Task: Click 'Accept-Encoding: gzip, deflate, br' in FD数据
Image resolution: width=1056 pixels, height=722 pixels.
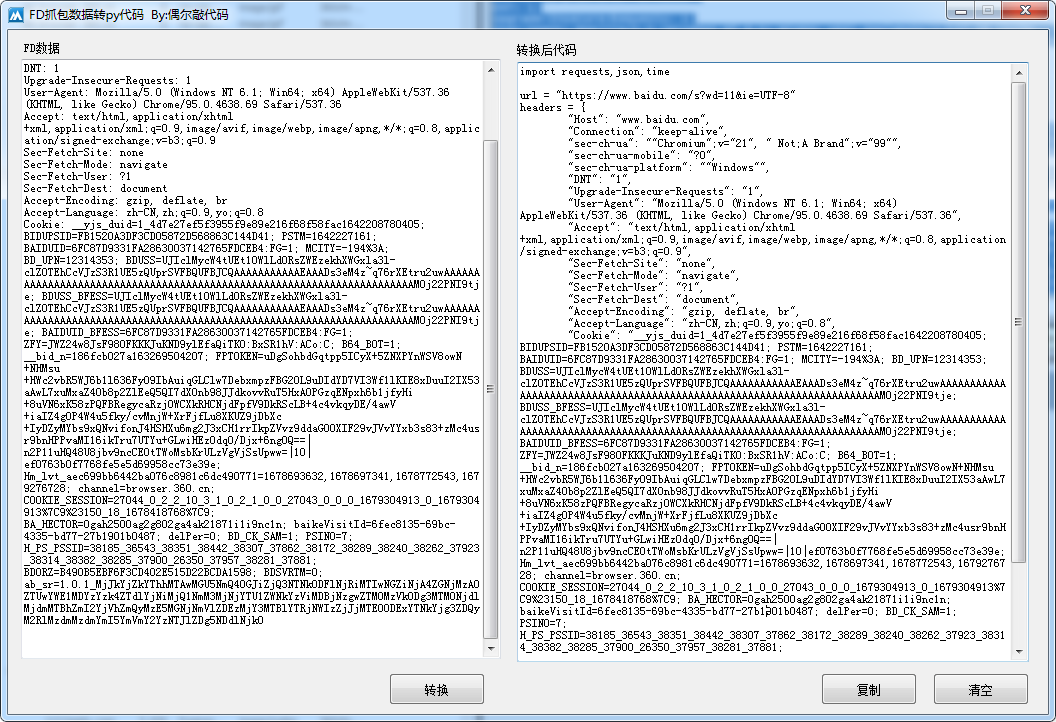Action: tap(125, 201)
